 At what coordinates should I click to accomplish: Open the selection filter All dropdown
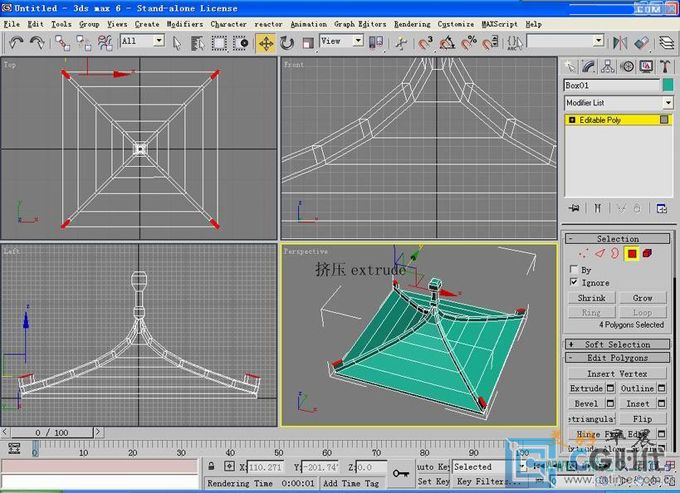tap(159, 41)
